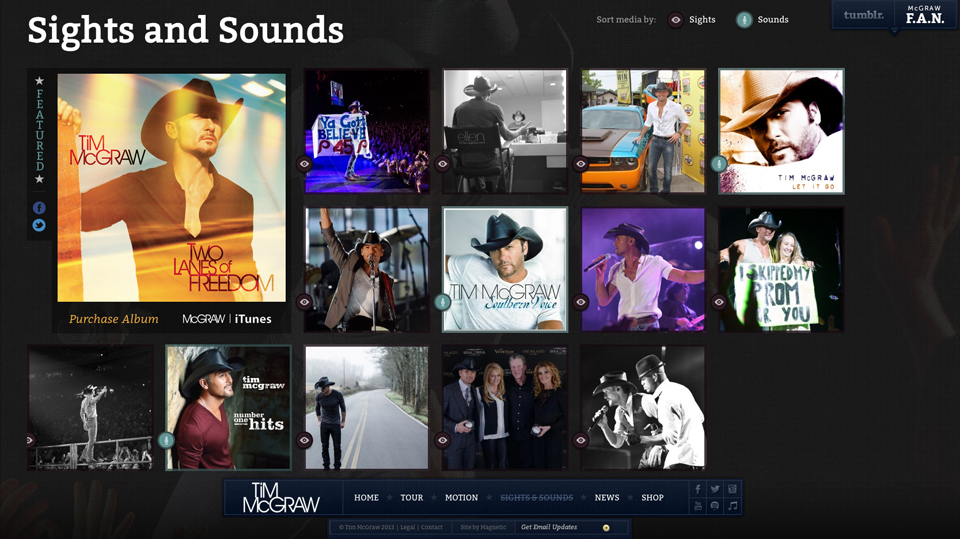960x539 pixels.
Task: Click eye icon on black-and-white duet photo
Action: click(581, 440)
